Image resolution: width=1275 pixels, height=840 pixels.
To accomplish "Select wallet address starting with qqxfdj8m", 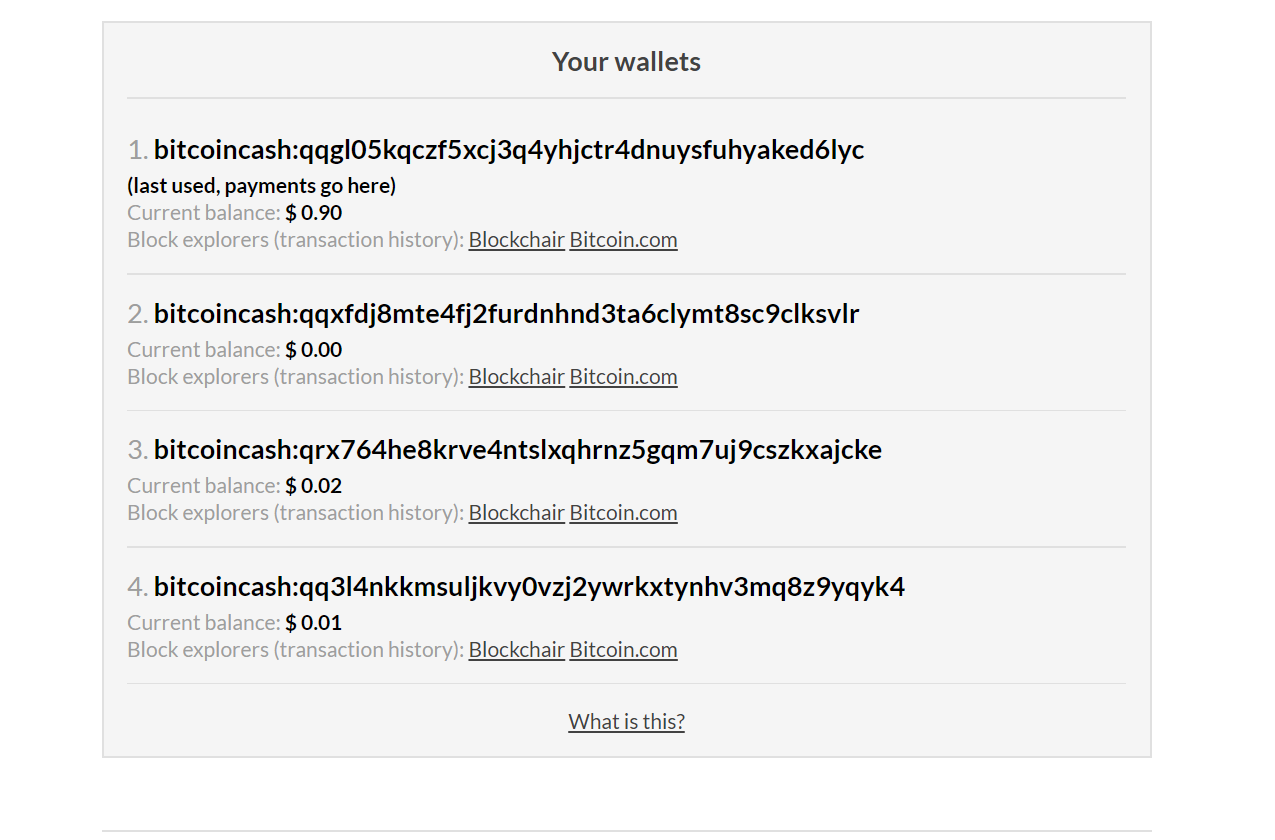I will (506, 314).
